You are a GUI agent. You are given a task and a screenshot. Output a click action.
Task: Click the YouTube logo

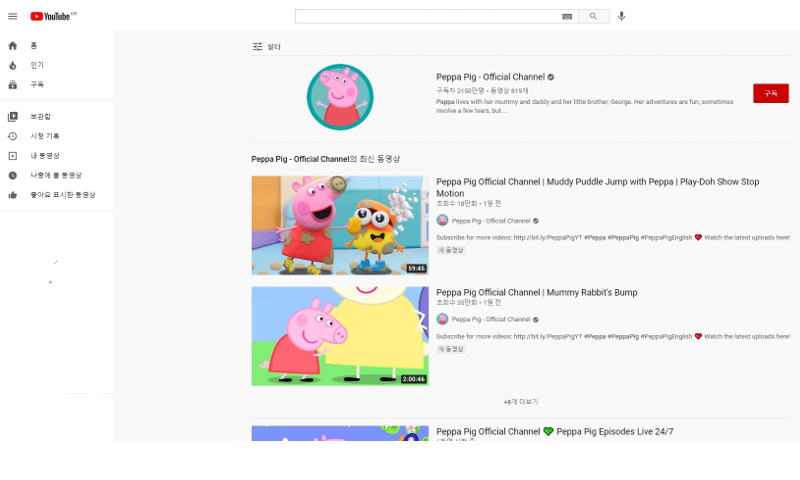click(53, 16)
